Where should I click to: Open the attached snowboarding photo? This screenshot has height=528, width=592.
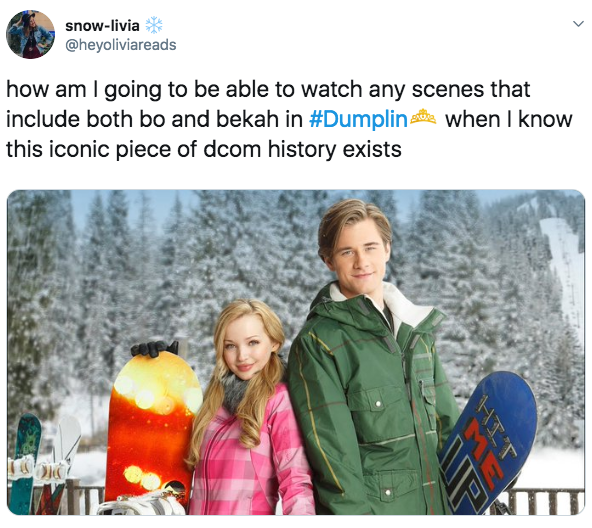point(296,352)
